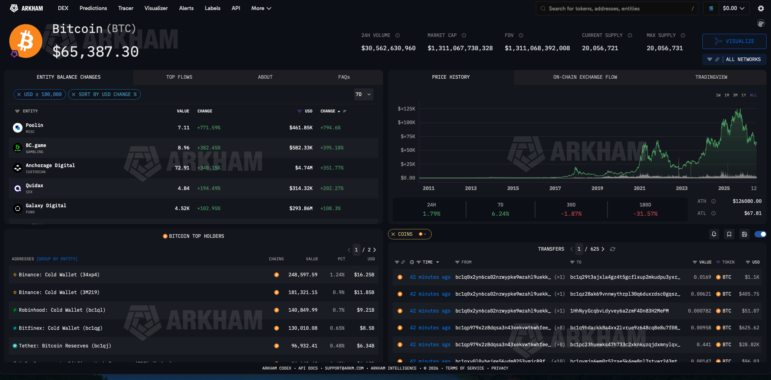
Task: Toggle the blue switch above transfers
Action: pyautogui.click(x=760, y=234)
